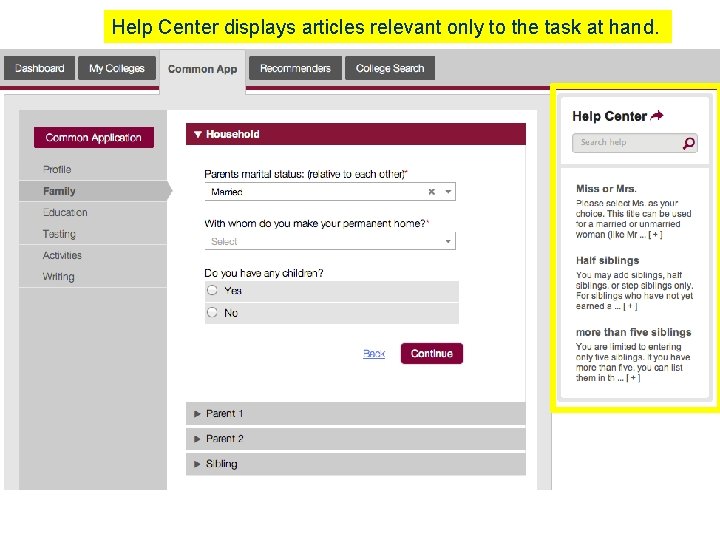Expand more than five siblings [+]
This screenshot has width=720, height=540.
coord(633,378)
